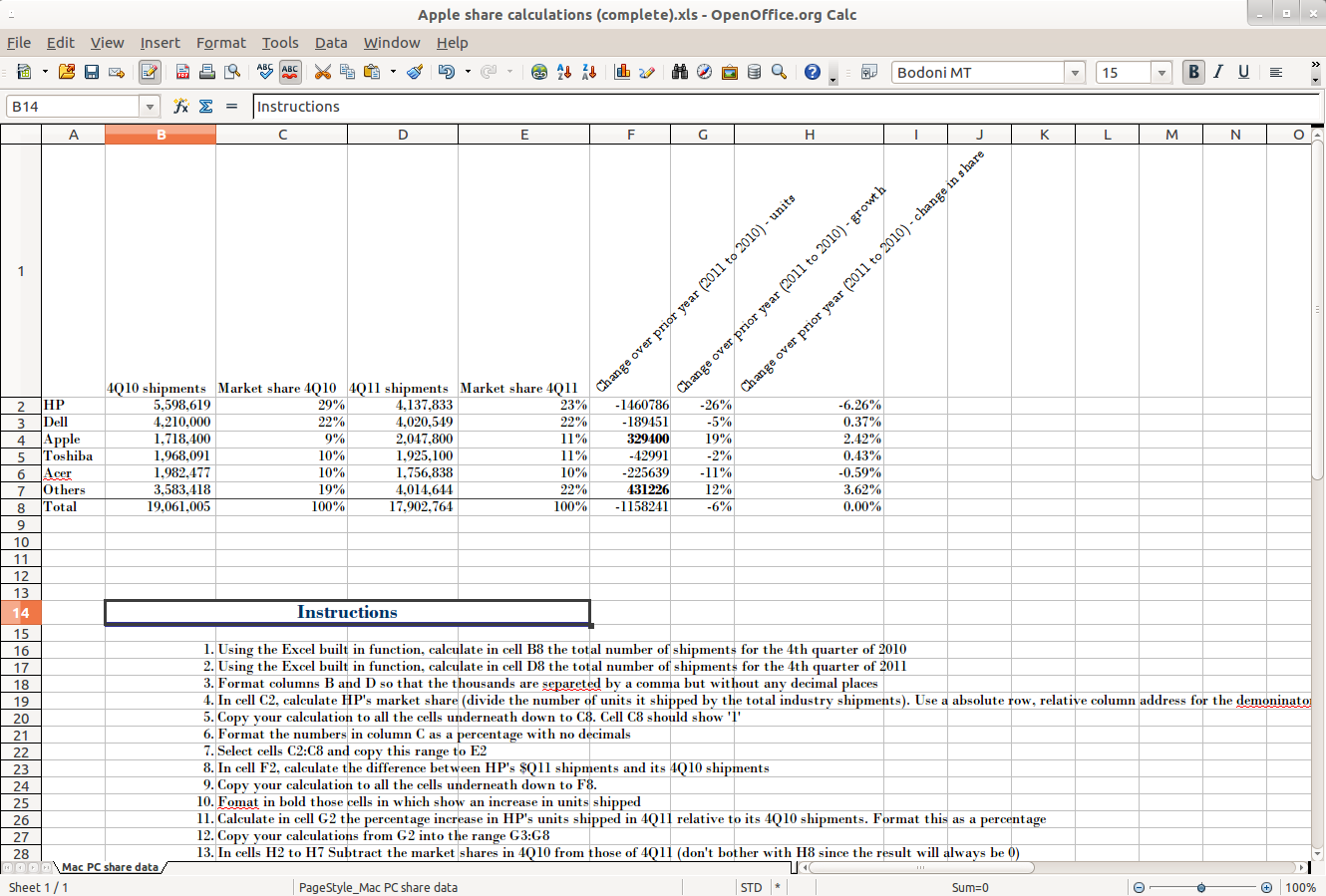
Task: Run the Spelling check
Action: click(x=265, y=72)
